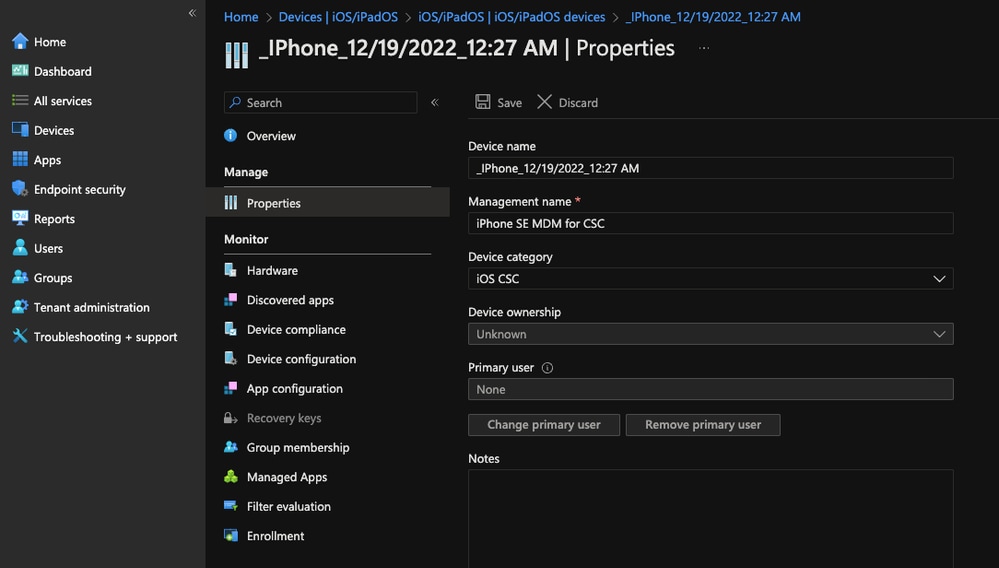Click the Discovered apps icon
999x568 pixels.
231,300
